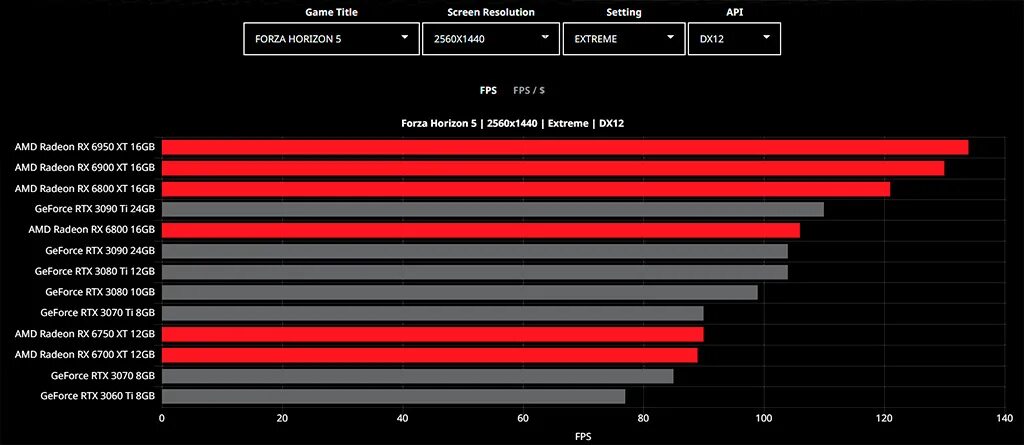Click the 80 tick on the x-axis
This screenshot has height=445, width=1024.
(x=643, y=418)
